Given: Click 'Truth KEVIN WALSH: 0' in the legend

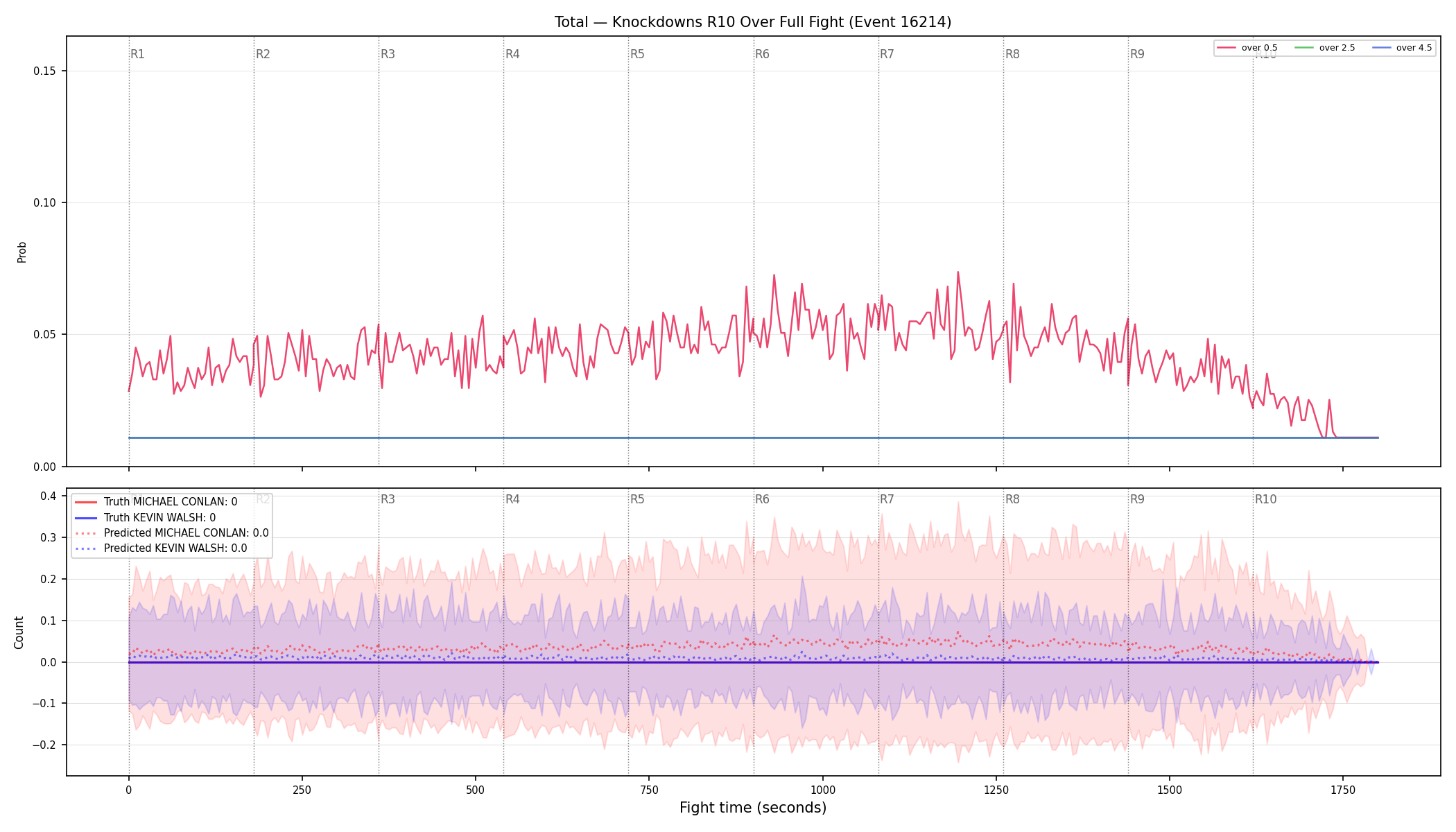Looking at the screenshot, I should coord(159,517).
